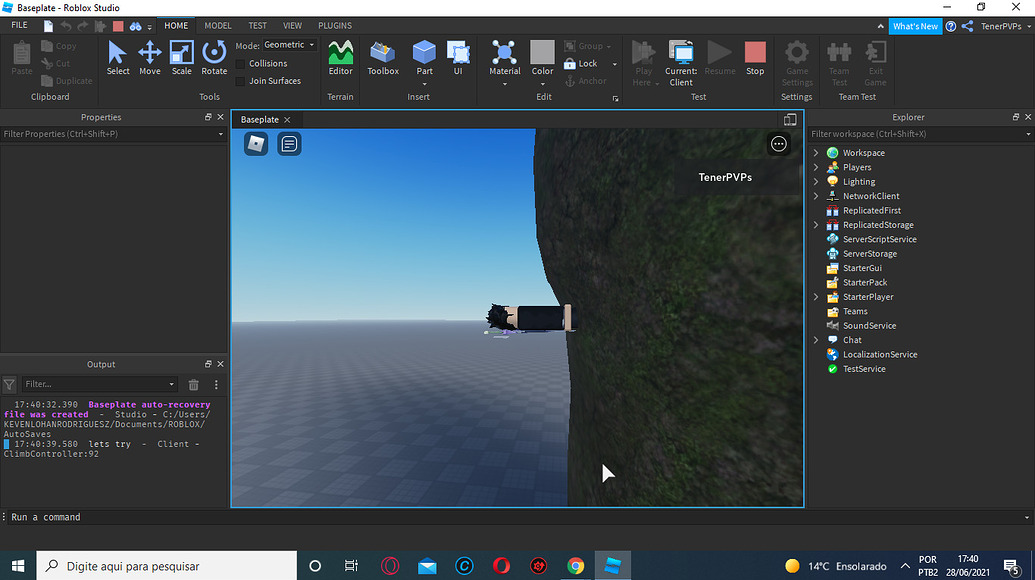This screenshot has height=580, width=1035.
Task: Open the Roblox menu icon in viewport
Action: (x=256, y=144)
